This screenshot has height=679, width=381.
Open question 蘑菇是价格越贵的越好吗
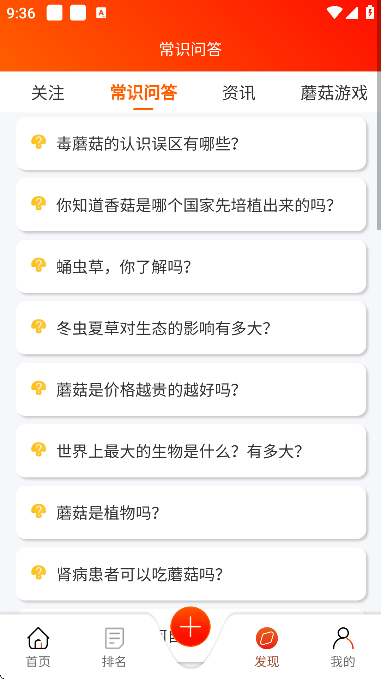pyautogui.click(x=191, y=390)
